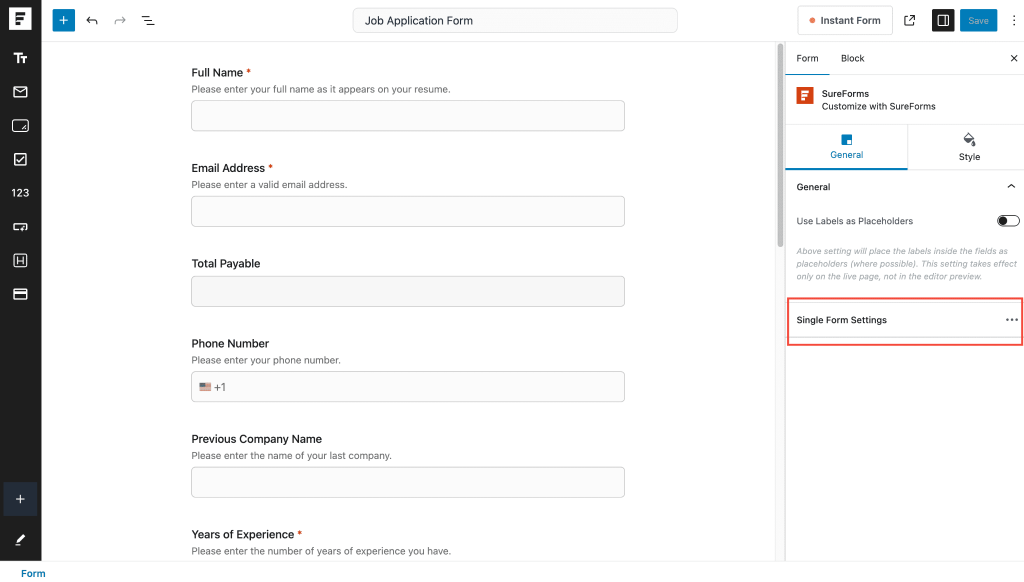Insert a Phone field block
This screenshot has width=1024, height=582.
click(x=20, y=226)
